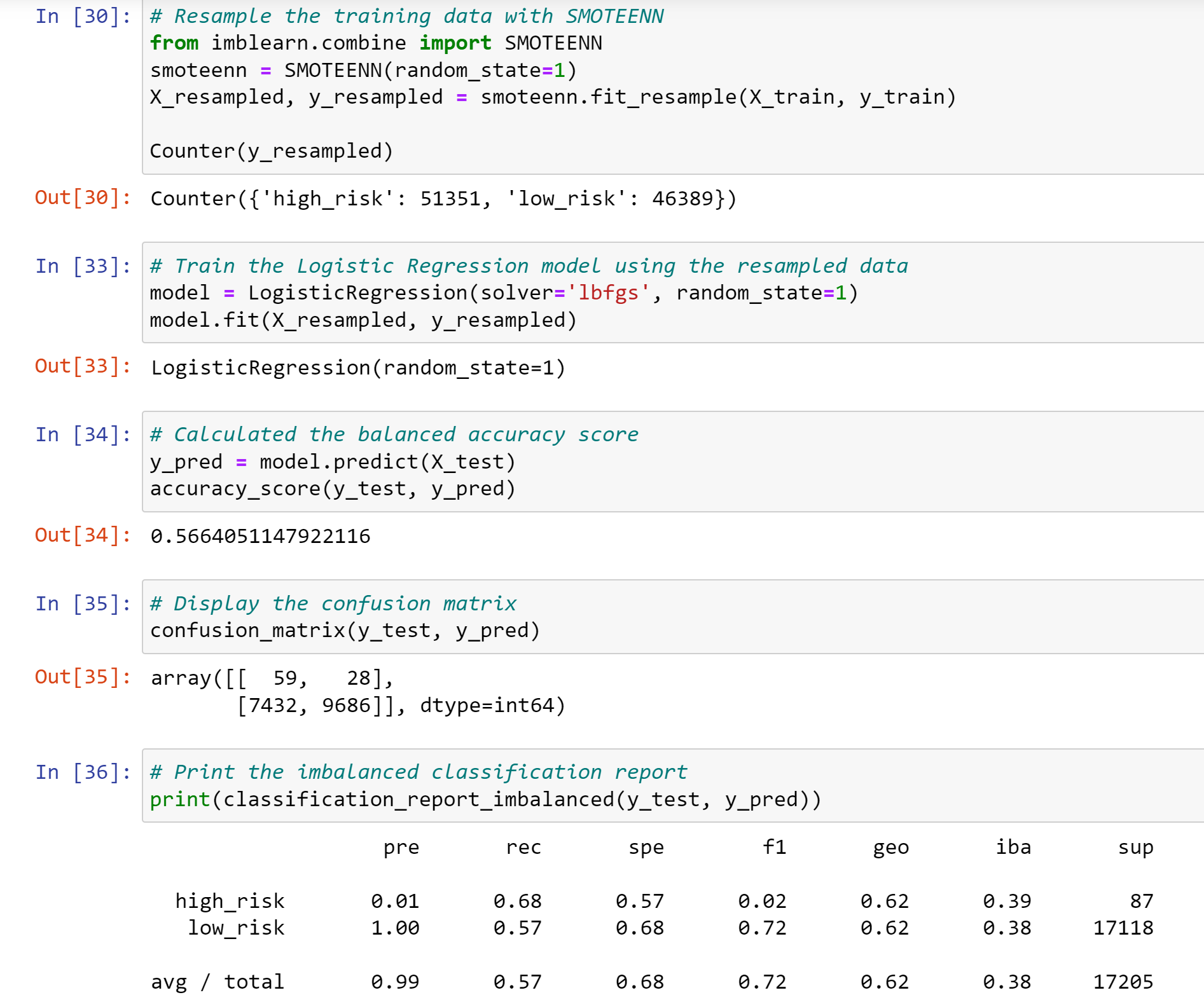Click the low_risk precision value 1.00
Screen dimensions: 1204x995
pyautogui.click(x=395, y=928)
